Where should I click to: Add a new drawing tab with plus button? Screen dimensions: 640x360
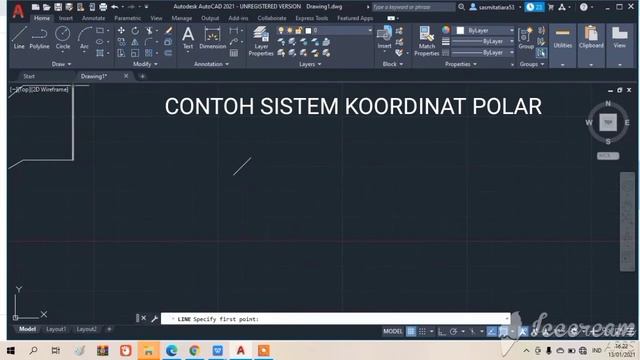pos(142,76)
